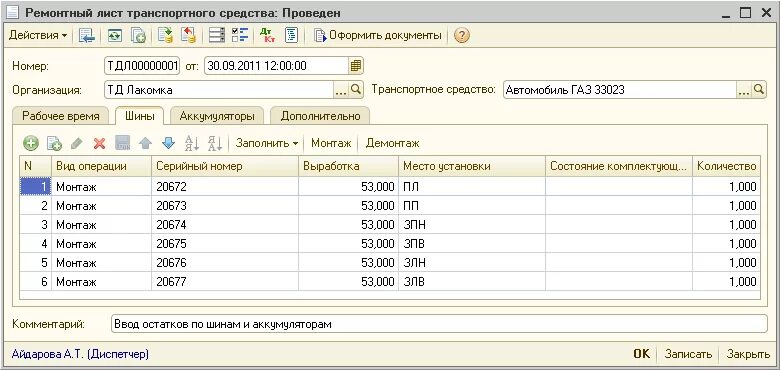Click the Транспортное средство field
The height and width of the screenshot is (370, 780).
pyautogui.click(x=619, y=90)
